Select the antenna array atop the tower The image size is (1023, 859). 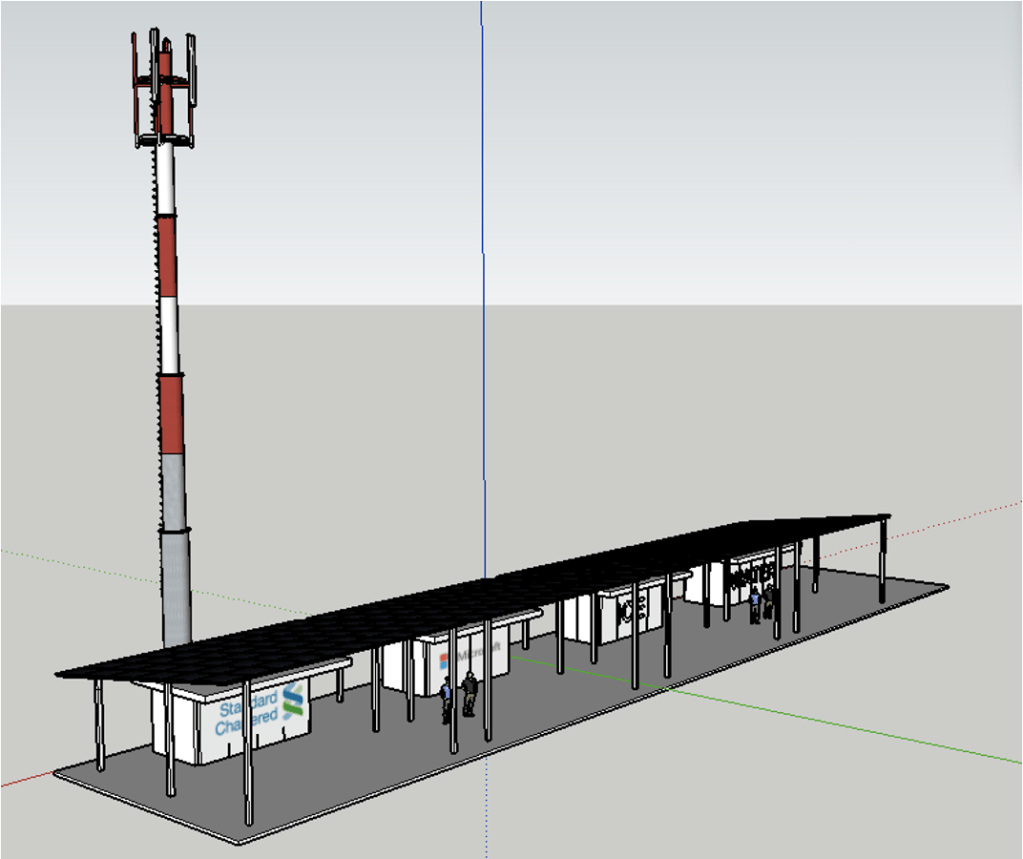pos(163,88)
